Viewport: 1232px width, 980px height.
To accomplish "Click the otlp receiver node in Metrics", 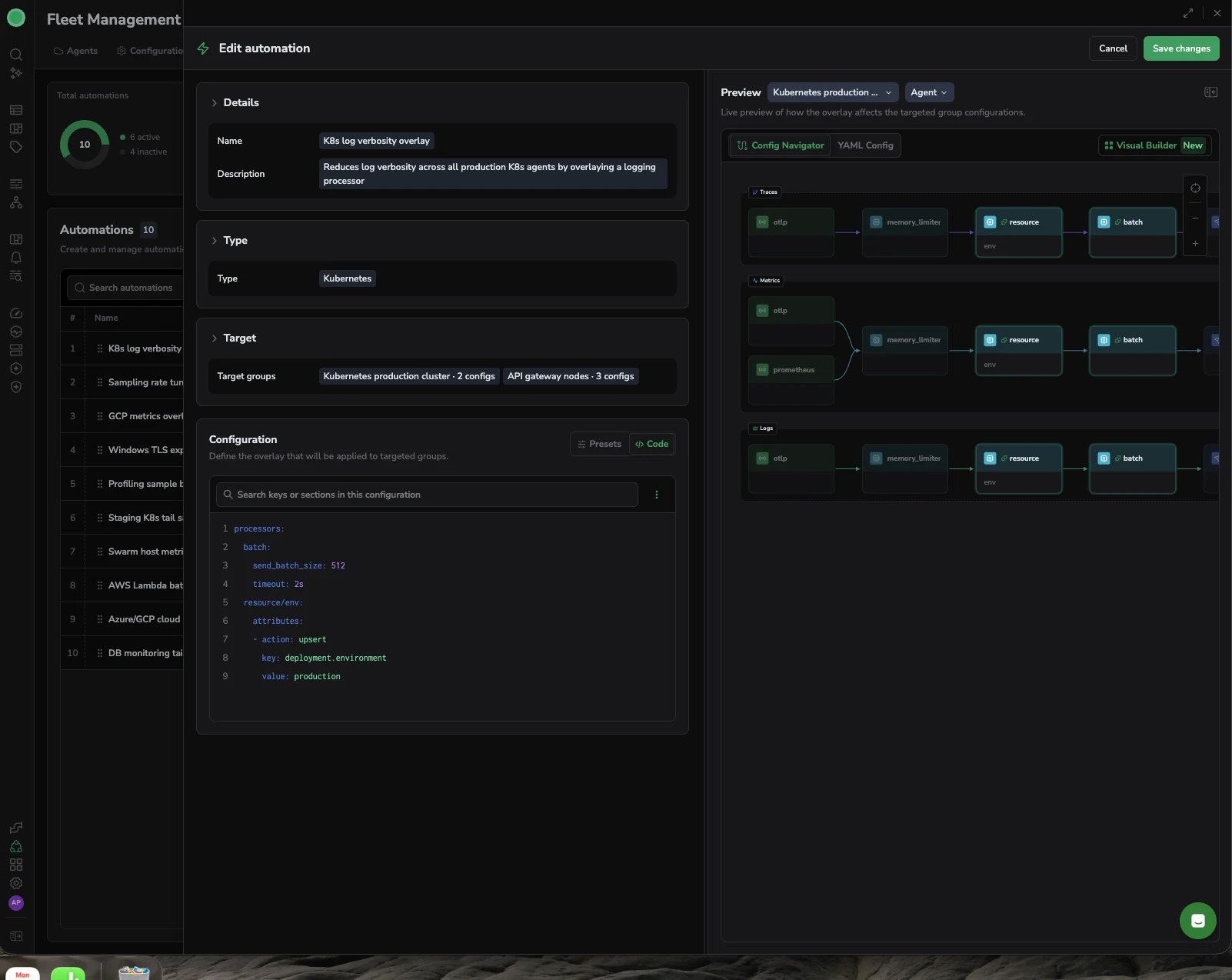I will (791, 320).
